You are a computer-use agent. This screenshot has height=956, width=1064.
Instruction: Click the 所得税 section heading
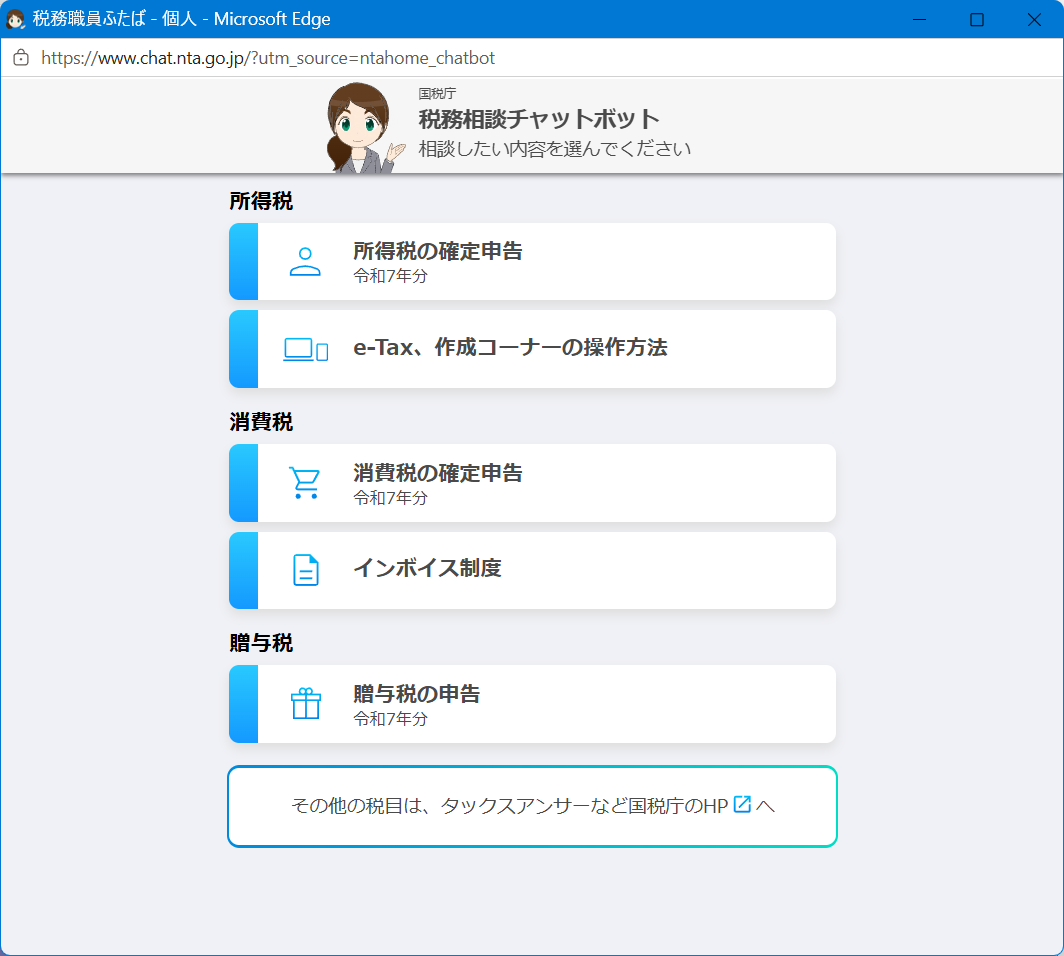click(x=261, y=201)
